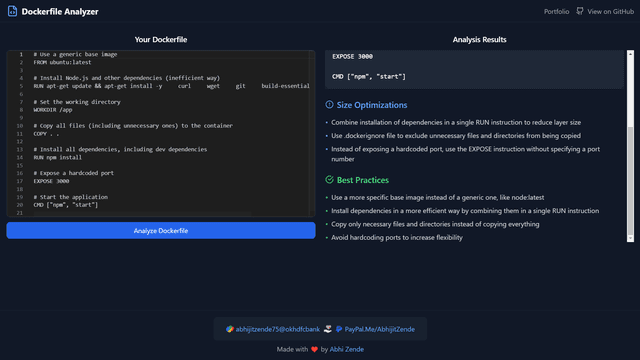The height and width of the screenshot is (360, 640).
Task: Click the Best Practices heading
Action: pos(362,180)
